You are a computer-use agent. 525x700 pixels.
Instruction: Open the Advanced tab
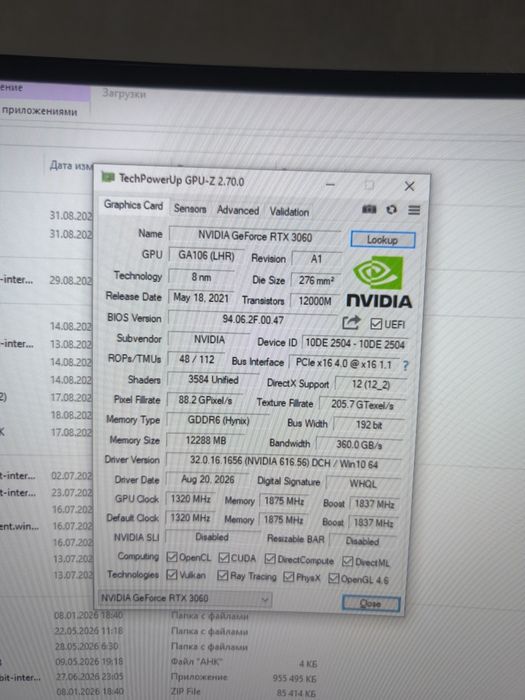click(238, 210)
